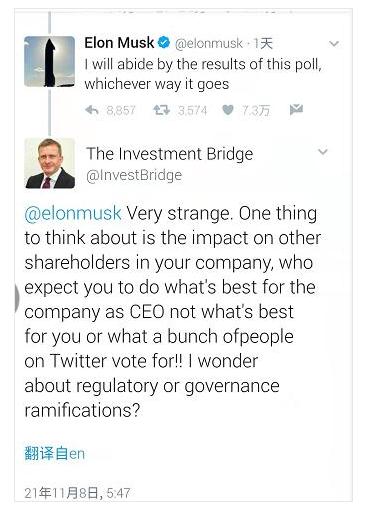This screenshot has height=515, width=365.
Task: Open Elon Musk's rocket profile picture
Action: 50,62
